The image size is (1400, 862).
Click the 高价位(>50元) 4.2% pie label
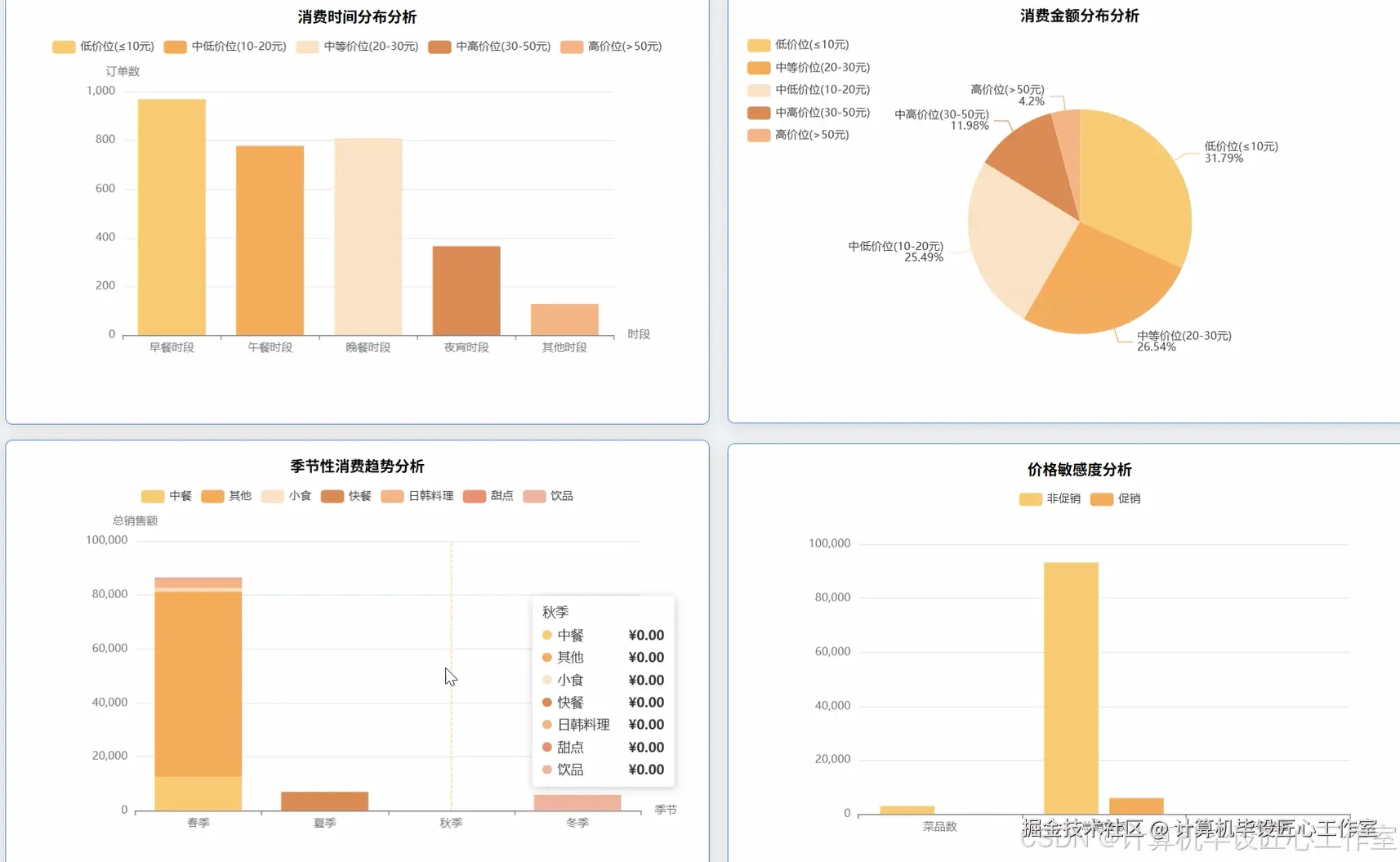pos(1008,96)
